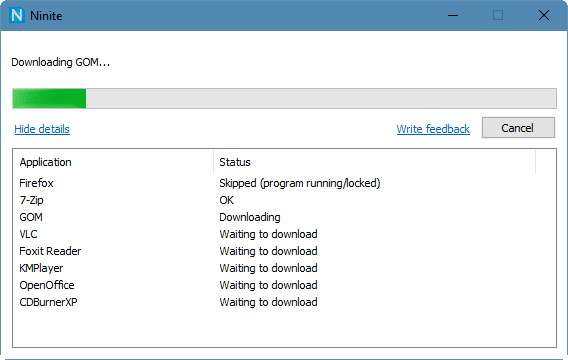Screen dimensions: 568x360
Task: Click the Skipped (program running/locked) status
Action: coord(300,183)
